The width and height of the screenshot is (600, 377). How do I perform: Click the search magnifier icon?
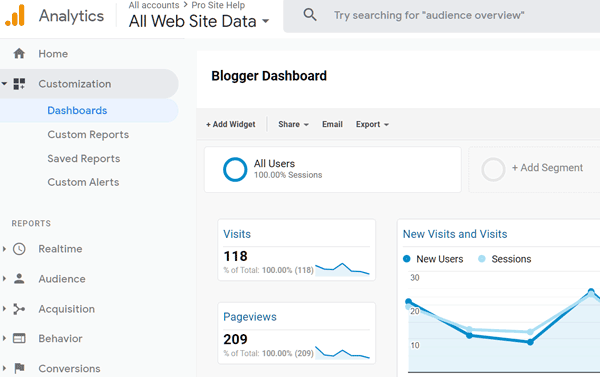pyautogui.click(x=310, y=15)
